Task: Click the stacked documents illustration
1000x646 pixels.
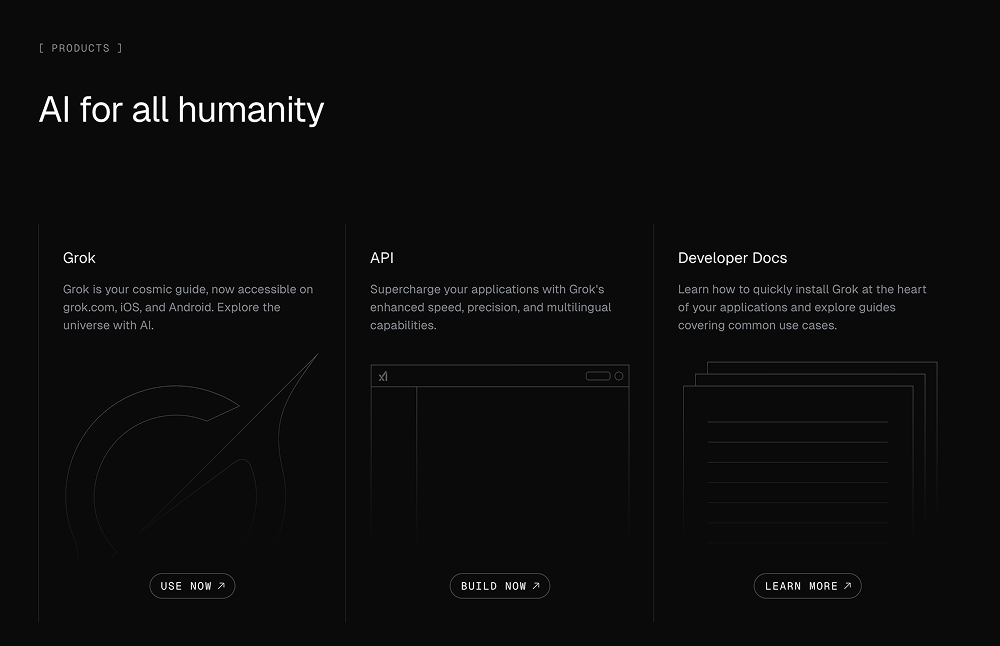Action: click(x=810, y=452)
